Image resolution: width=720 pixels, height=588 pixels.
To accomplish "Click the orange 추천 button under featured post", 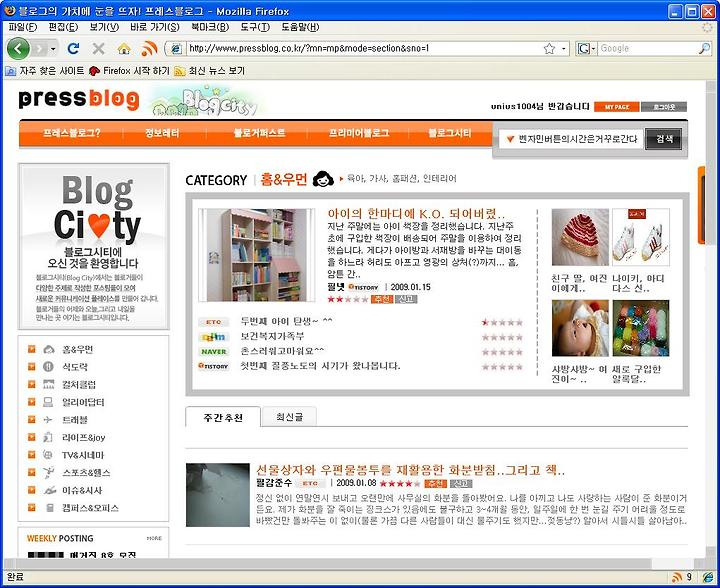I will point(382,299).
